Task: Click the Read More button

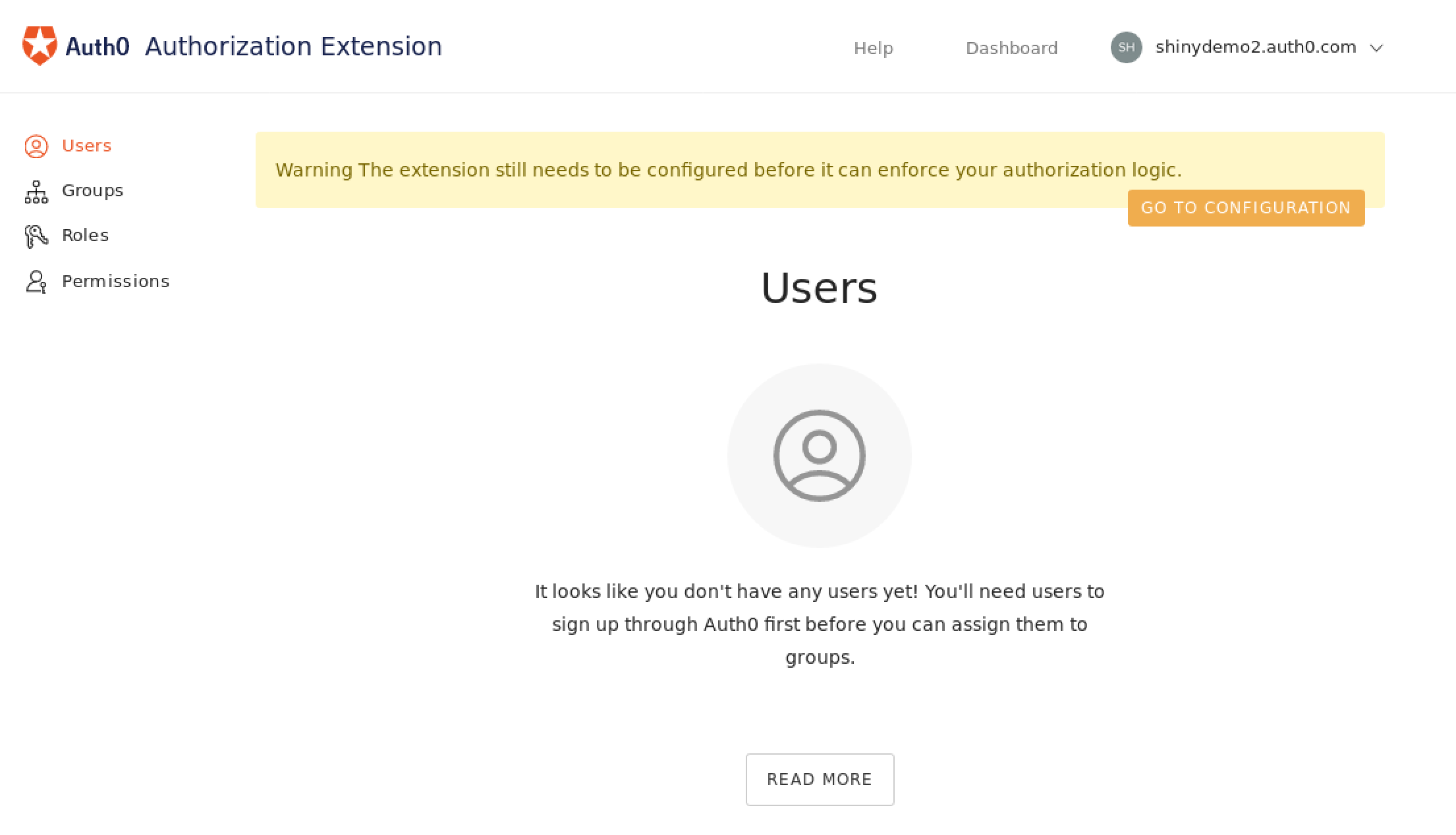Action: point(820,779)
